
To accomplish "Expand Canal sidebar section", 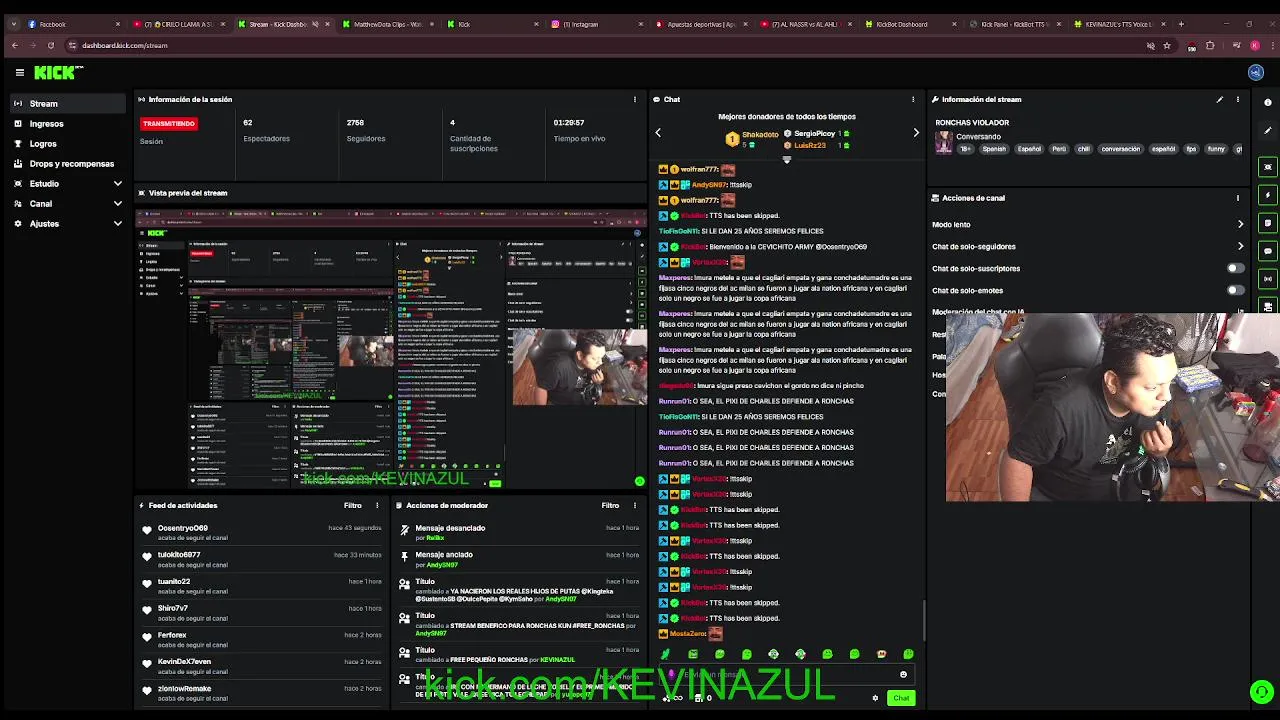I will tap(117, 204).
